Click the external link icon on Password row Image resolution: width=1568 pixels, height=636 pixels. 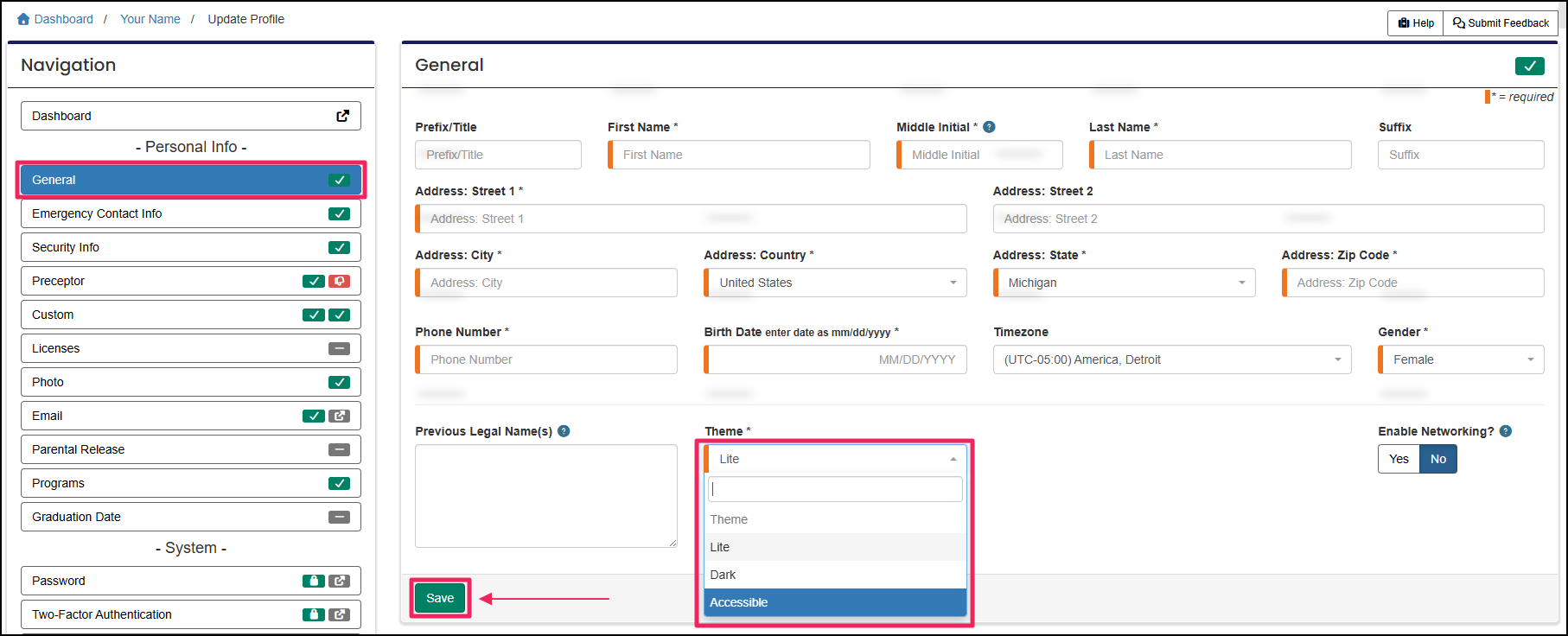click(339, 581)
